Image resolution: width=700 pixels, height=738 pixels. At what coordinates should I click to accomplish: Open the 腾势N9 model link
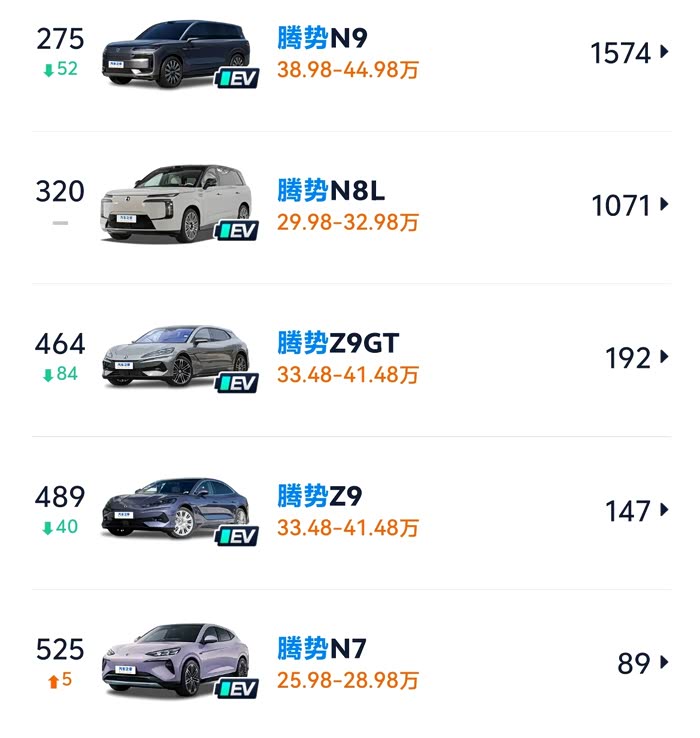pos(322,39)
